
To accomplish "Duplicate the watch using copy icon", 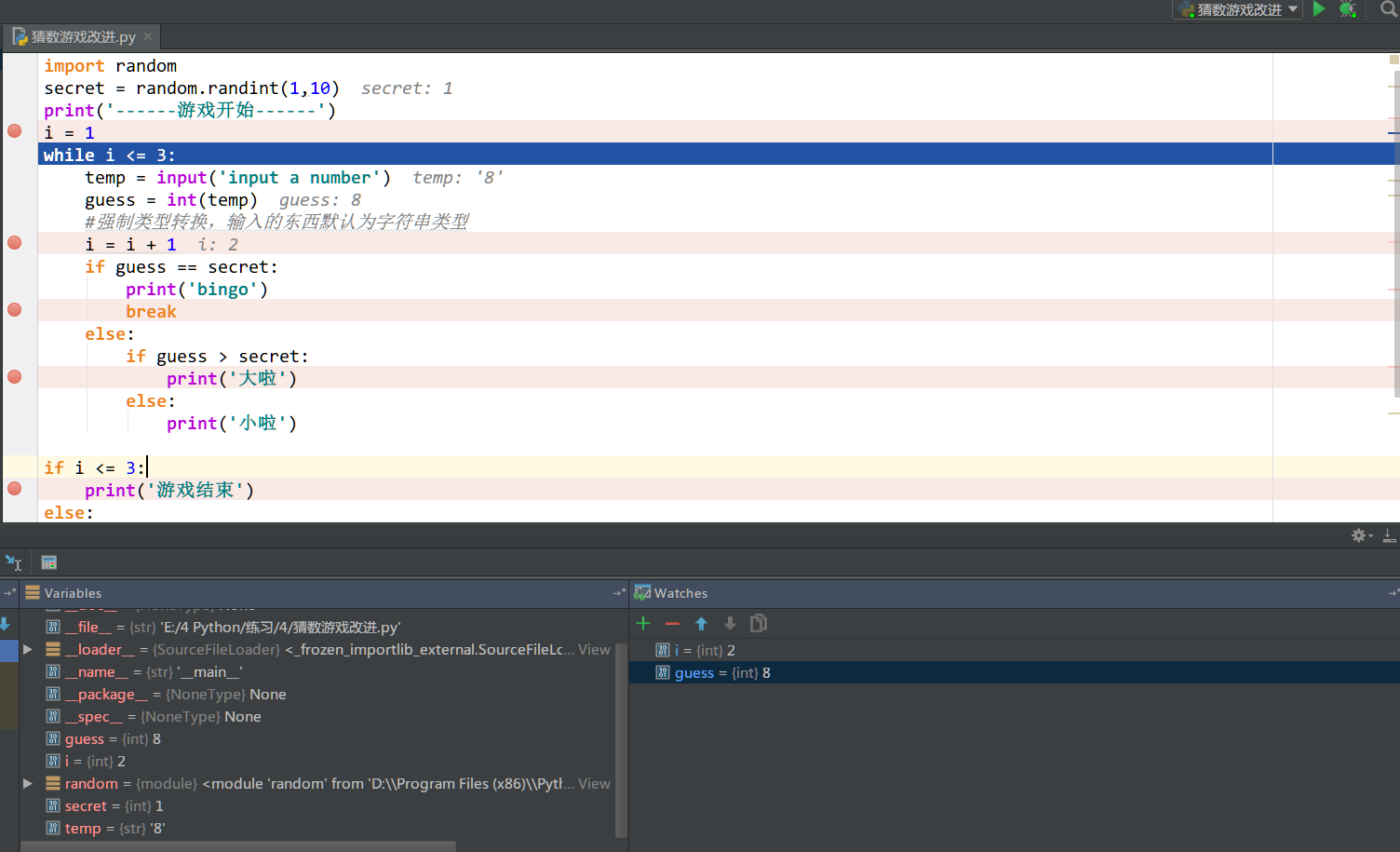I will pyautogui.click(x=759, y=623).
